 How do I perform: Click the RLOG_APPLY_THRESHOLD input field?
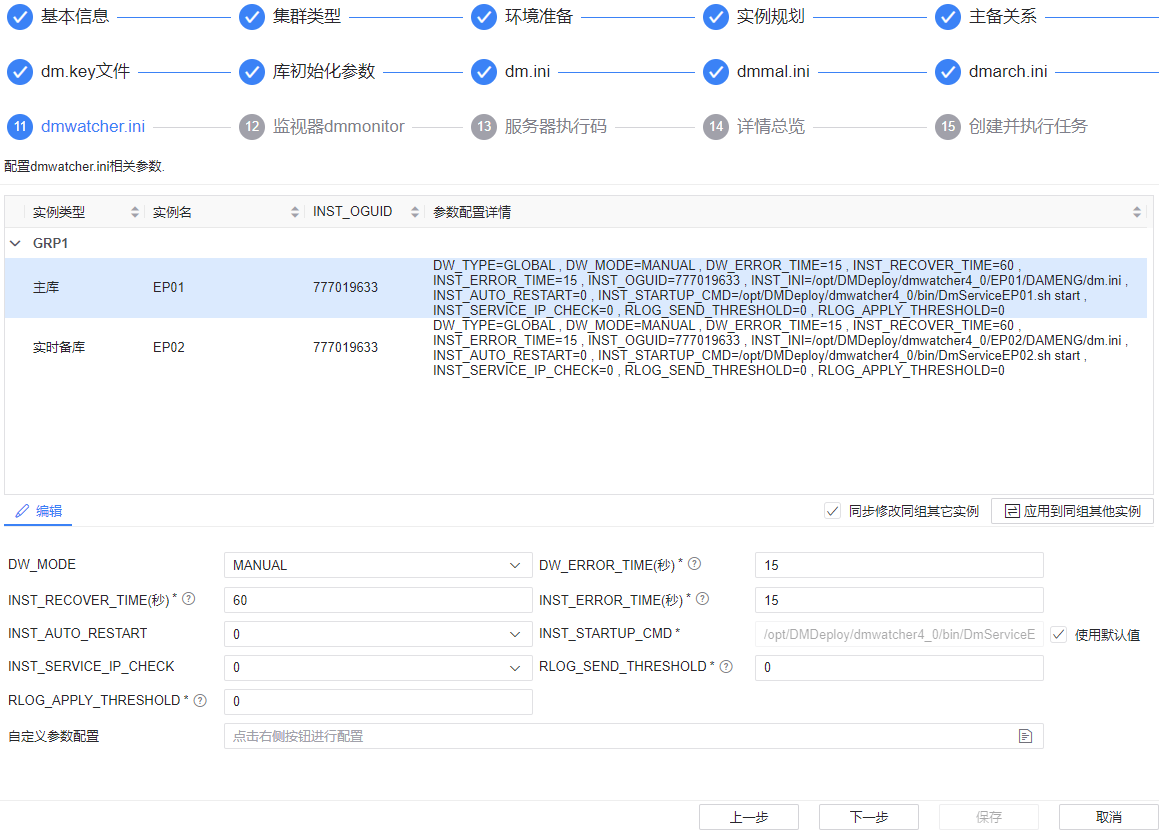coord(378,701)
